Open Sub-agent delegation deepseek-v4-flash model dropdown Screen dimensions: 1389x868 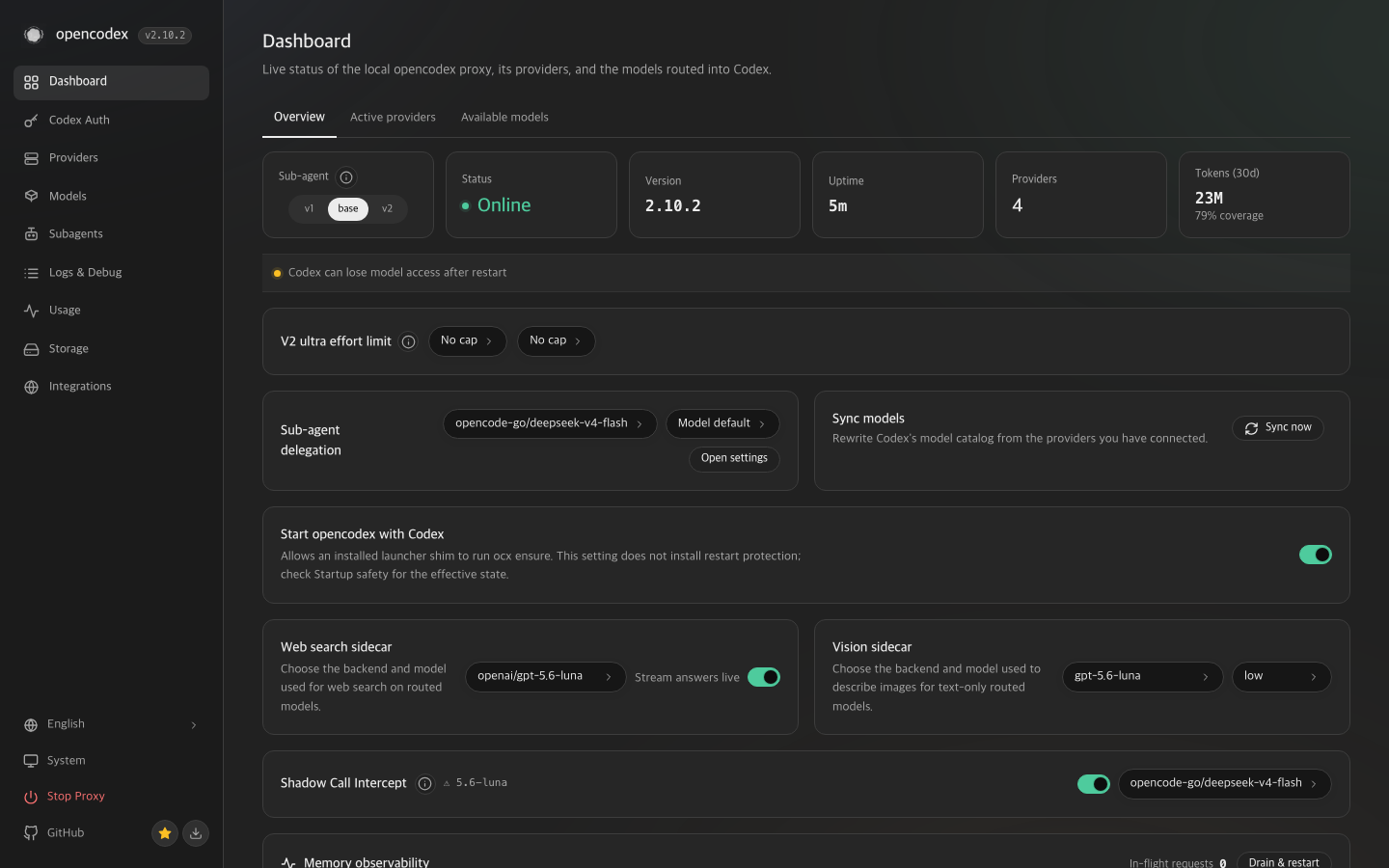pos(550,423)
